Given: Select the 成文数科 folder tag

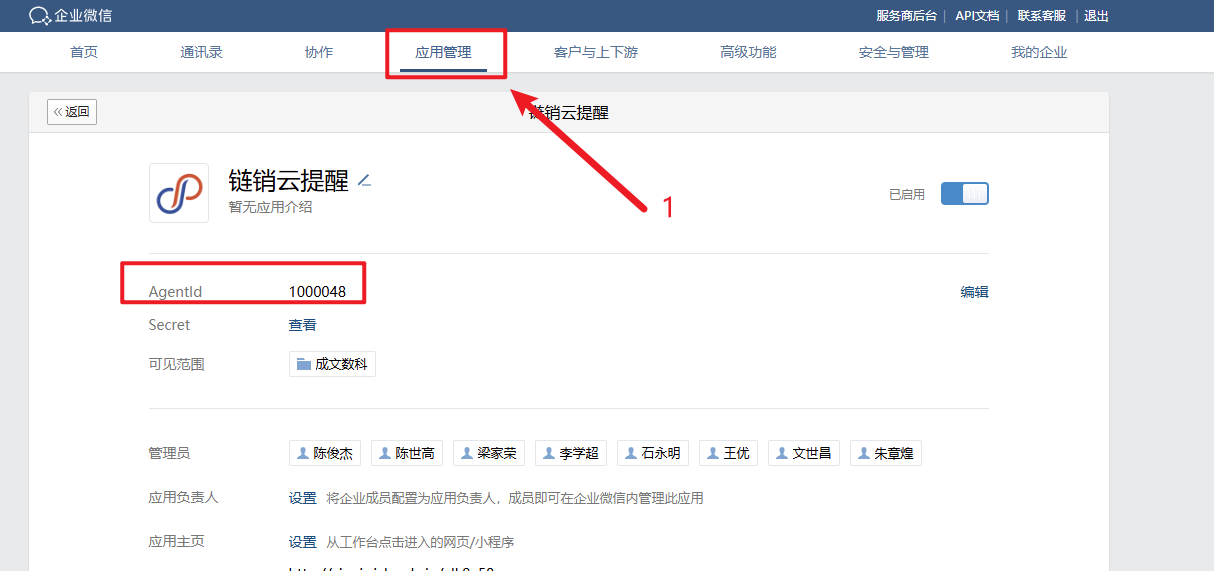Looking at the screenshot, I should [333, 364].
